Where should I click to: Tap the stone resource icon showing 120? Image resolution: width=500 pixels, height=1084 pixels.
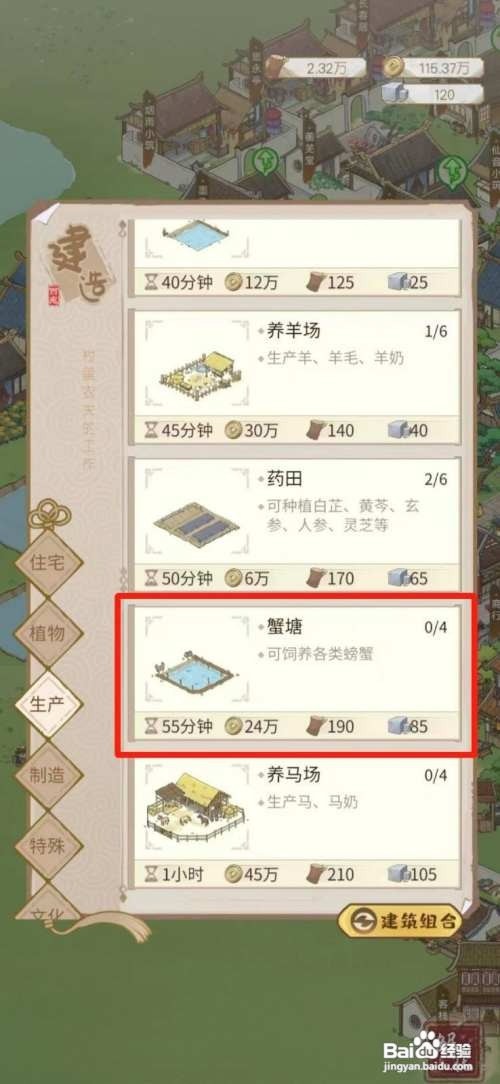pos(395,93)
